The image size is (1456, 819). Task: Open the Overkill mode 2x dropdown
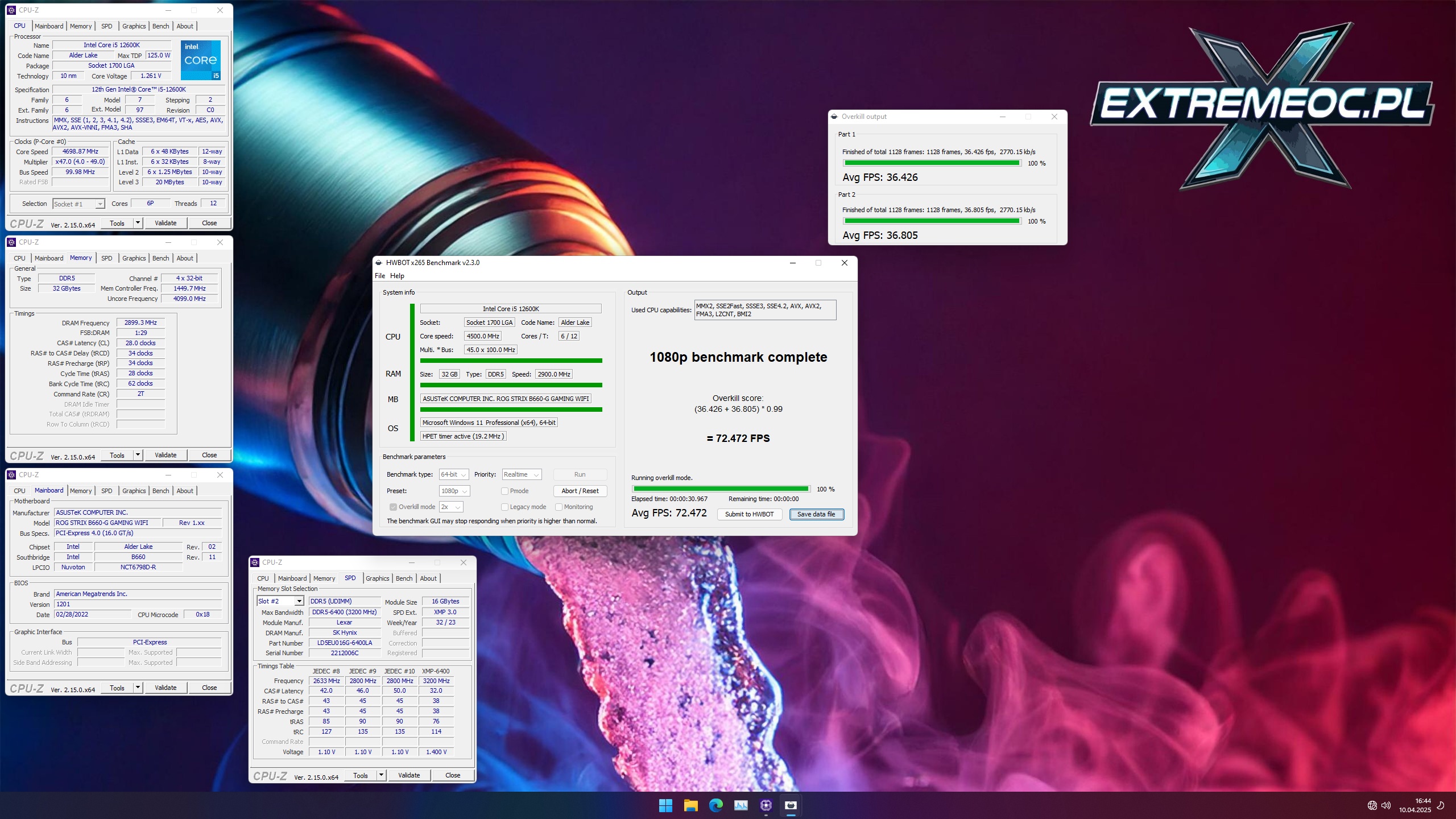click(451, 507)
